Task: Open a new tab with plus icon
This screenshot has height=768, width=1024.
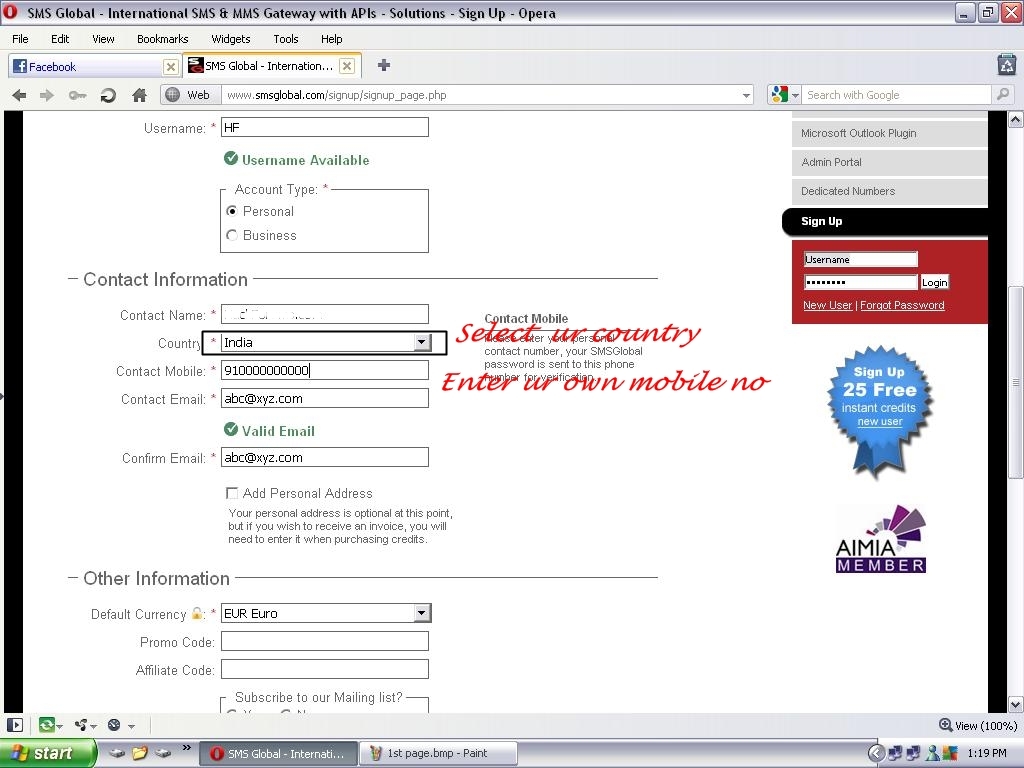Action: point(384,65)
